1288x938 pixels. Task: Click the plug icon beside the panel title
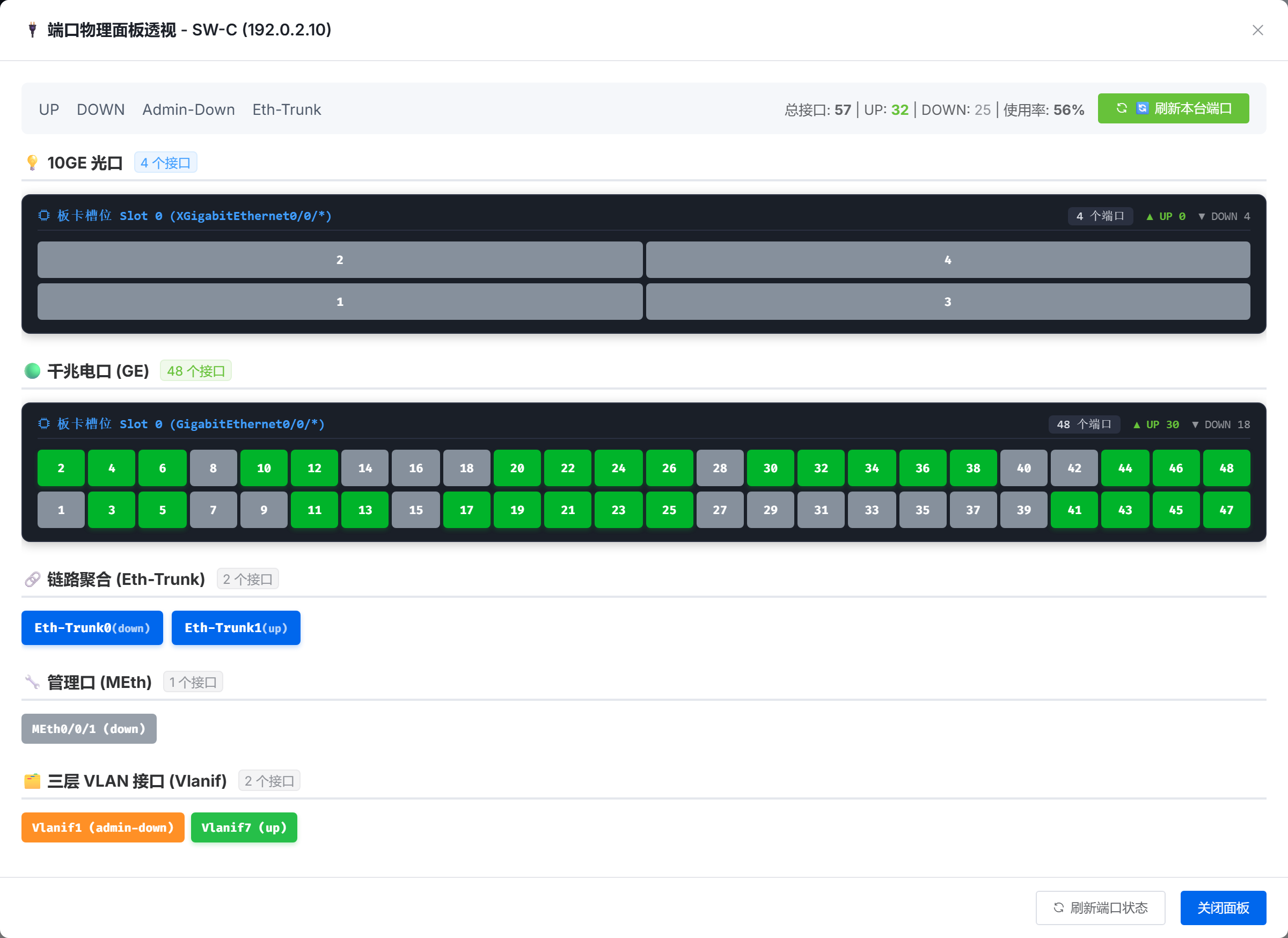coord(32,30)
